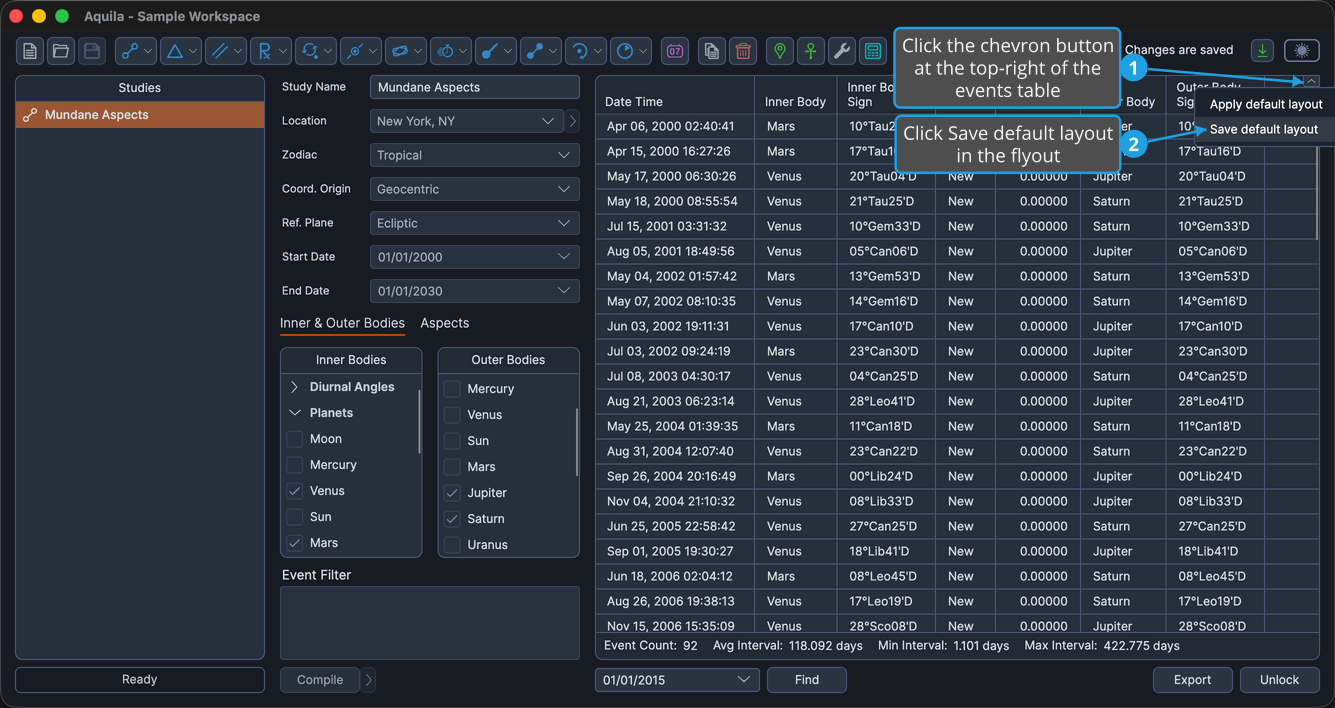Screen dimensions: 1335x708
Task: Click the copy pages toolbar icon
Action: (x=711, y=51)
